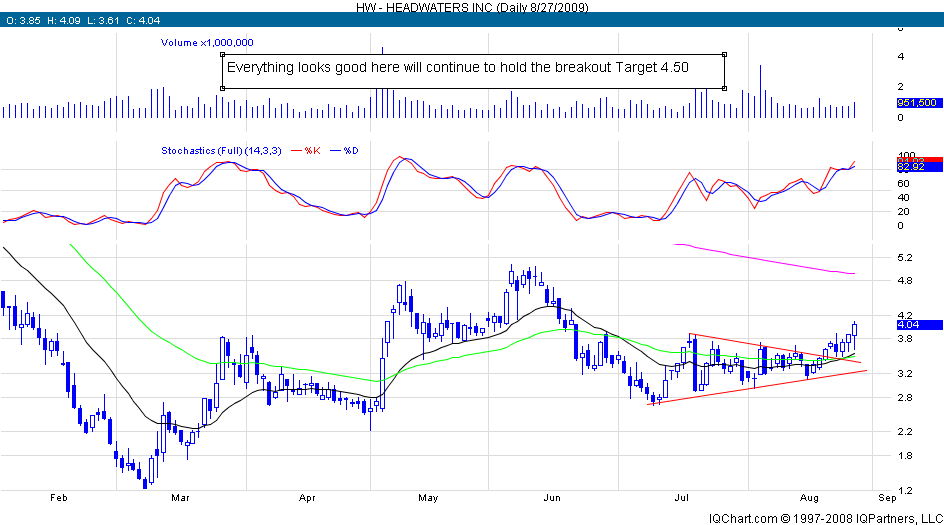Viewport: 944px width, 525px height.
Task: Click the Stochastics (Full) (14,3,3) label
Action: (221, 151)
